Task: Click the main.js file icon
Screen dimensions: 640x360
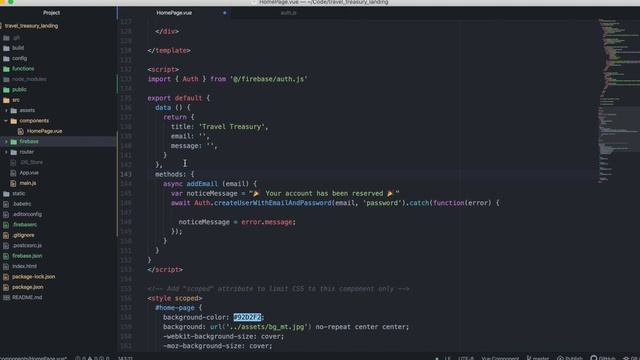Action: pos(13,183)
